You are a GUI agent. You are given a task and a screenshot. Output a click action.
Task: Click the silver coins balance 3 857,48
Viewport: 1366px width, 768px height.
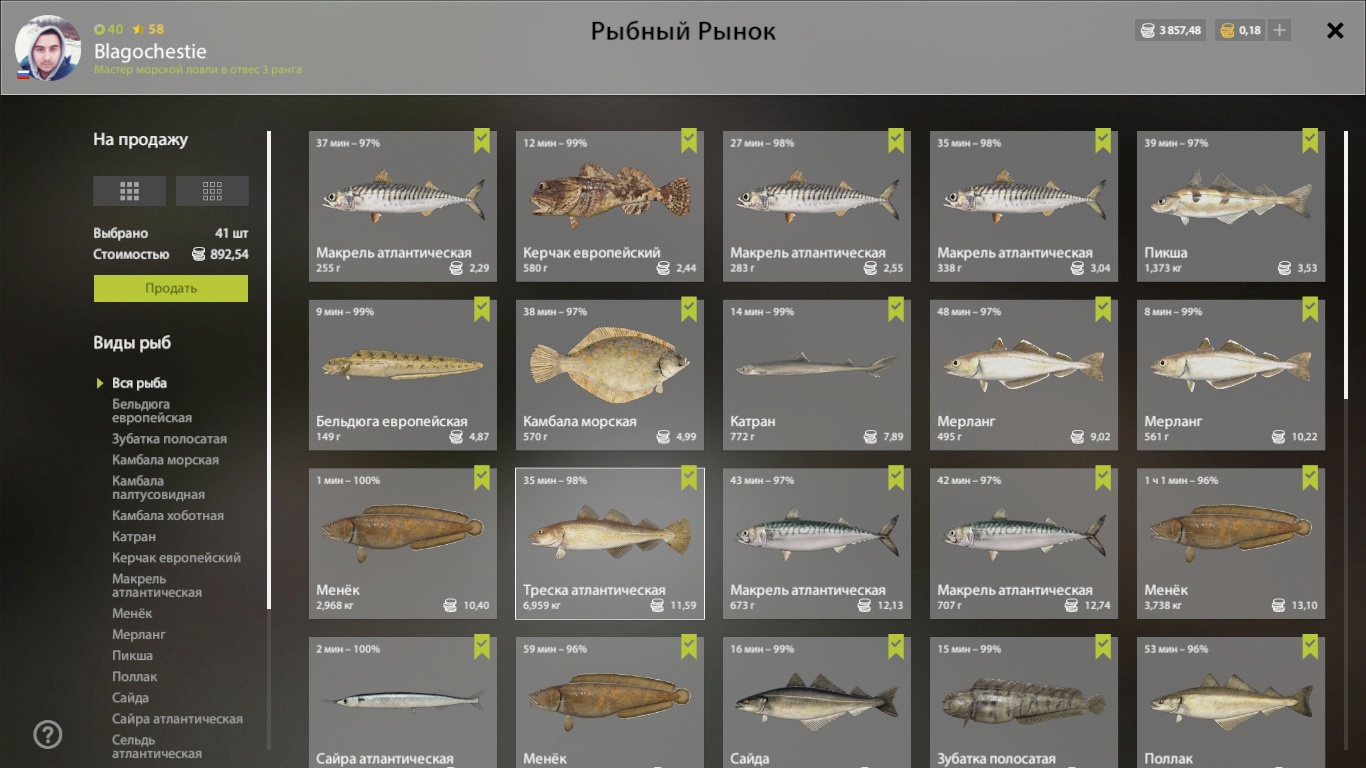coord(1172,30)
